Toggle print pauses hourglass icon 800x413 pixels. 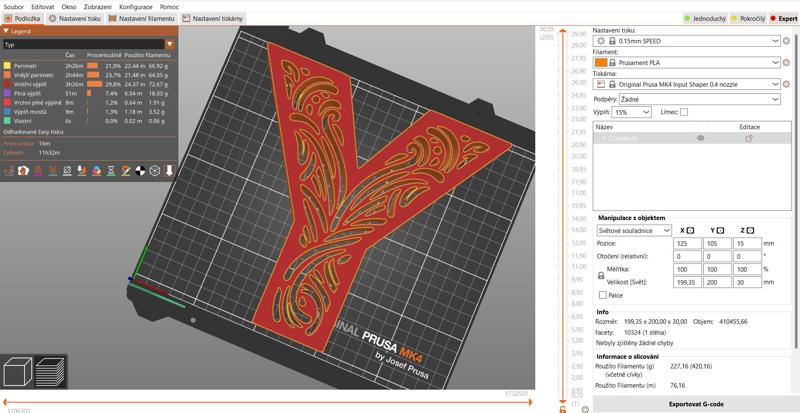point(111,171)
